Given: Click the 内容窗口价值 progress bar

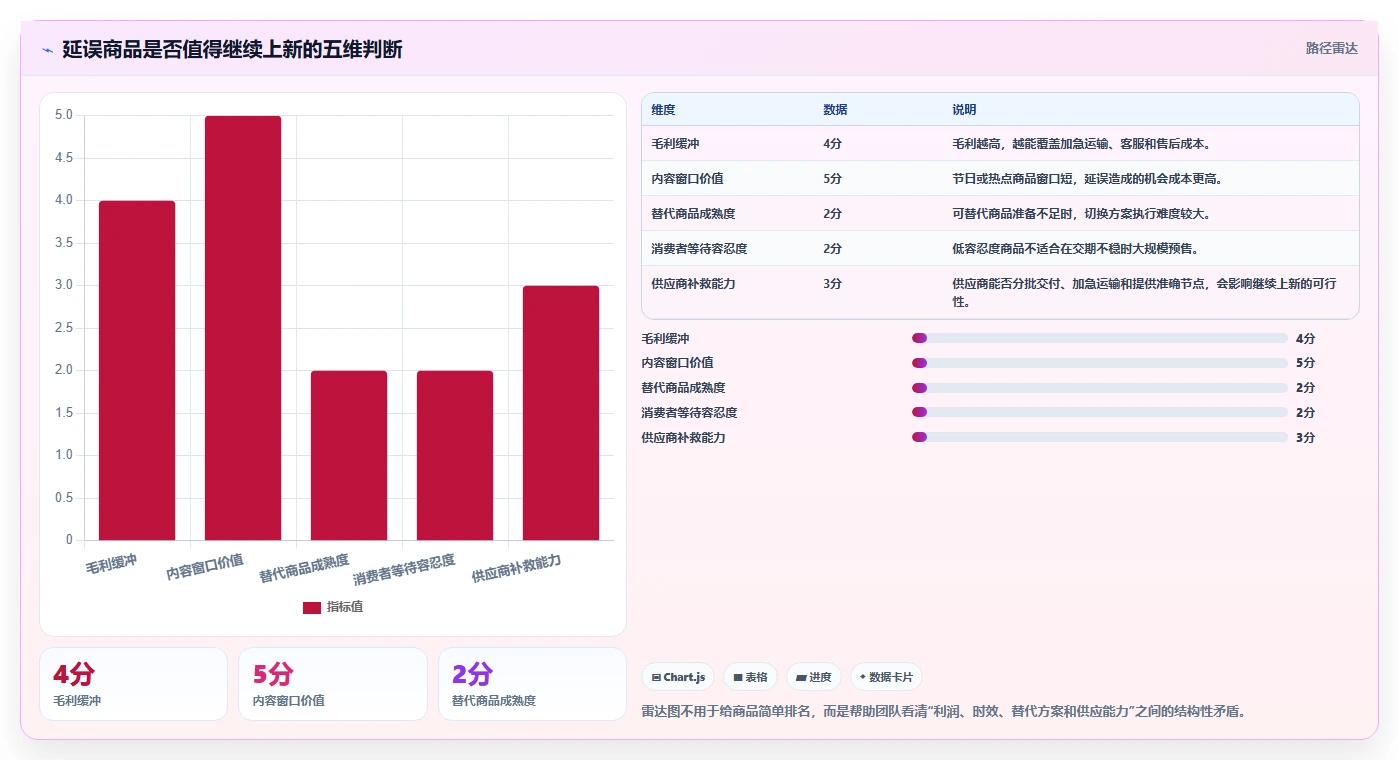Looking at the screenshot, I should 1100,363.
